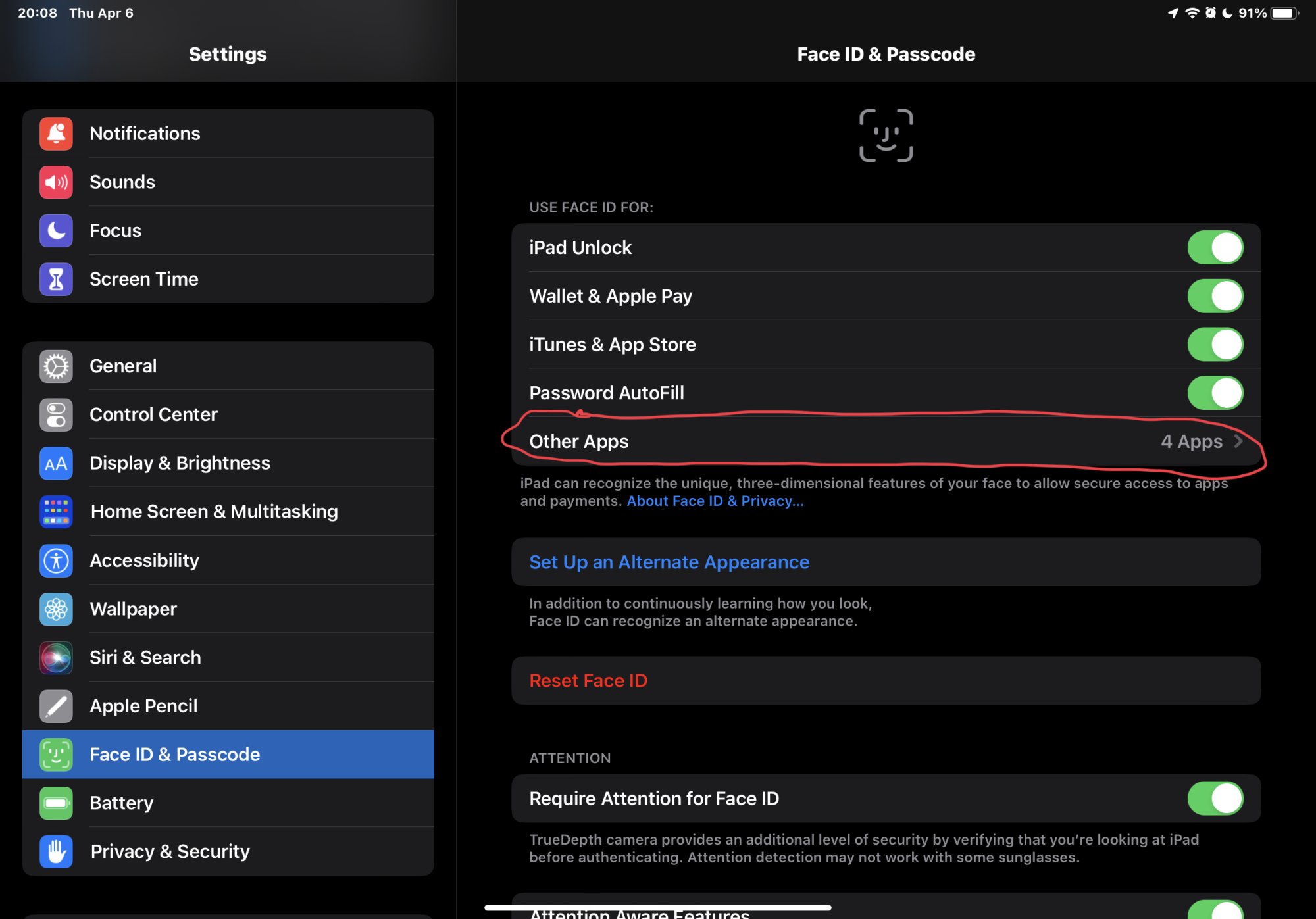Tap the Battery icon in sidebar
The image size is (1316, 919).
pos(56,803)
